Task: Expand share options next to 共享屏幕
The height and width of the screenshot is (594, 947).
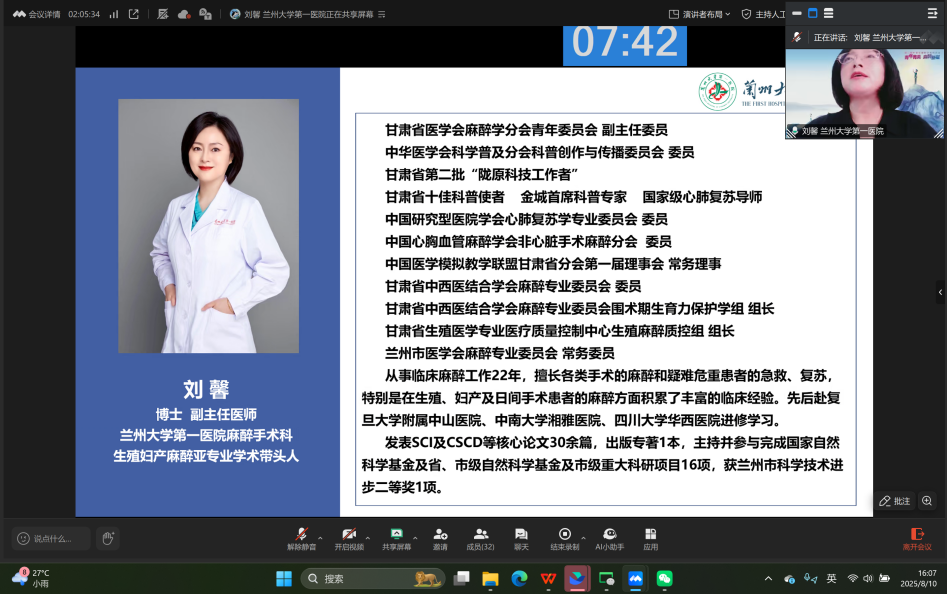Action: 416,537
